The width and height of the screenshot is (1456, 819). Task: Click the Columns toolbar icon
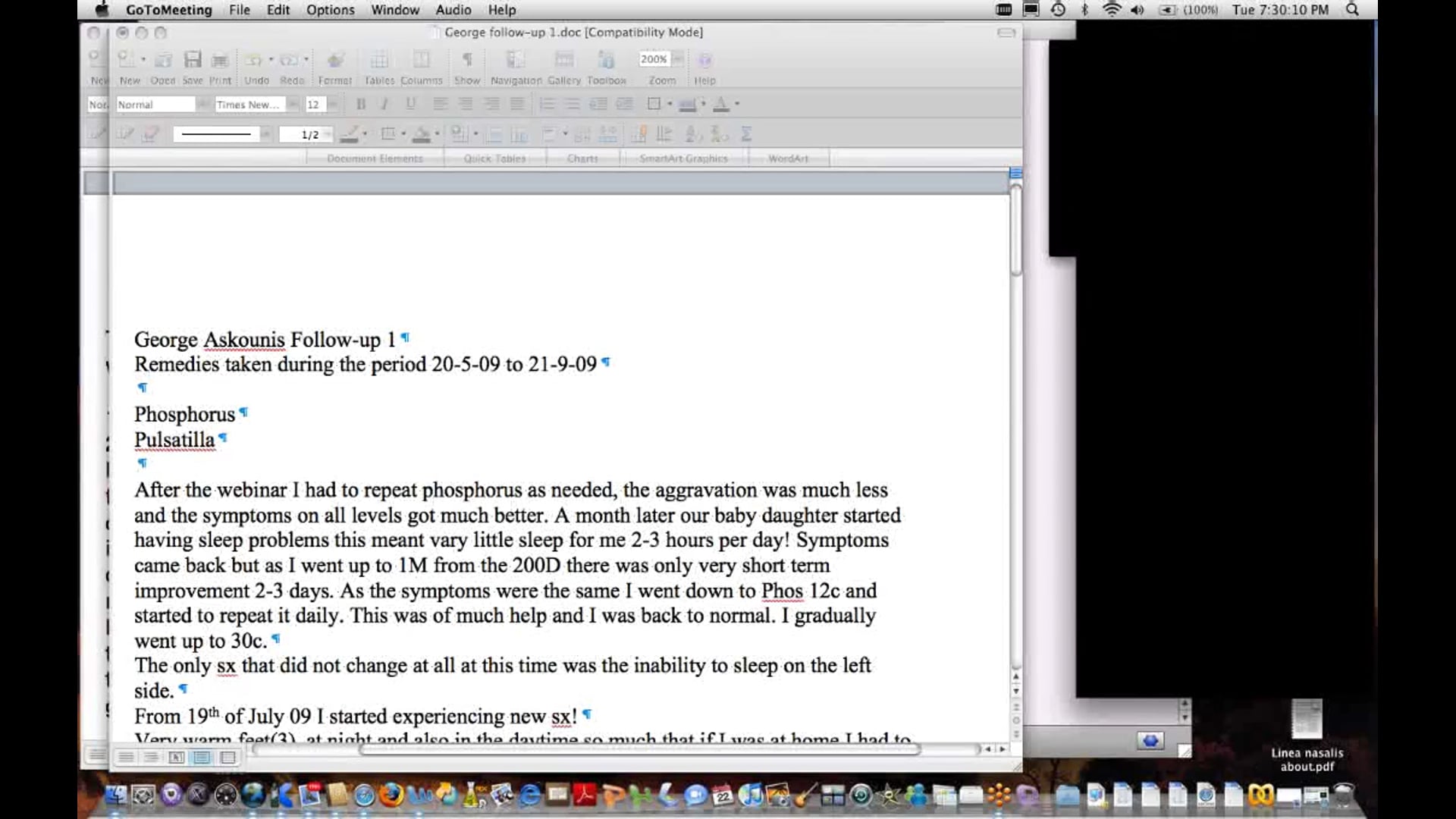[x=421, y=60]
